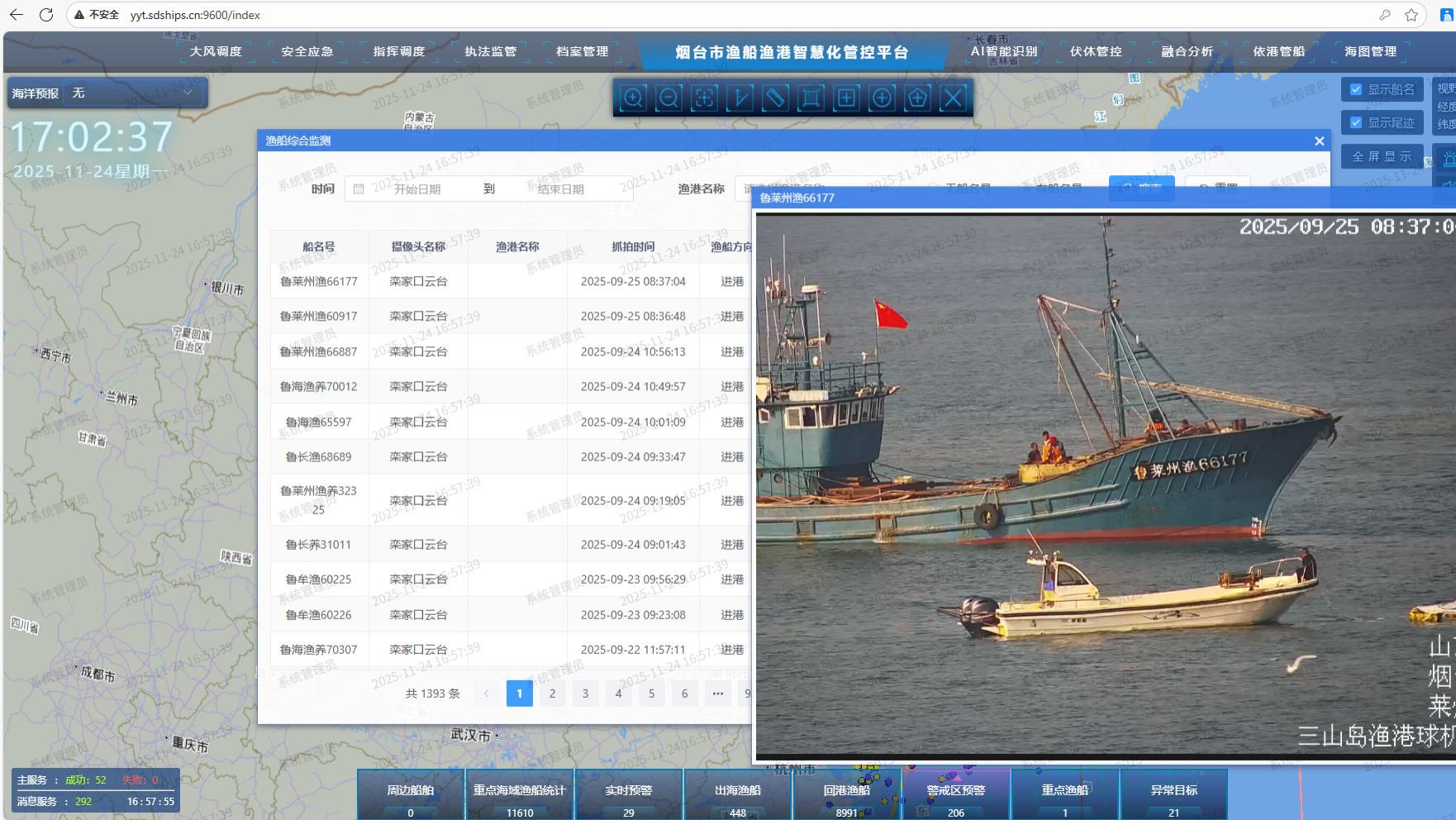Select the row for 鲁海渔65597
The height and width of the screenshot is (820, 1456).
point(512,422)
